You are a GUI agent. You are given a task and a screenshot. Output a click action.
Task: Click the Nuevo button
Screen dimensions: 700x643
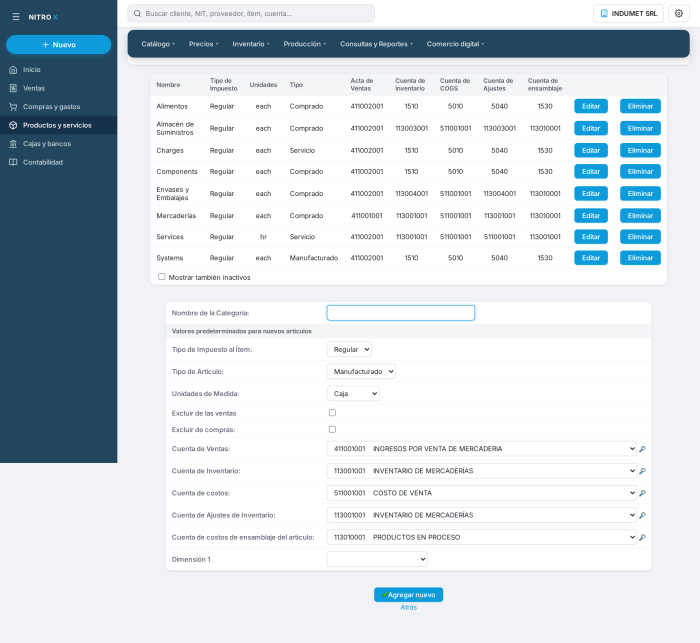[x=58, y=45]
